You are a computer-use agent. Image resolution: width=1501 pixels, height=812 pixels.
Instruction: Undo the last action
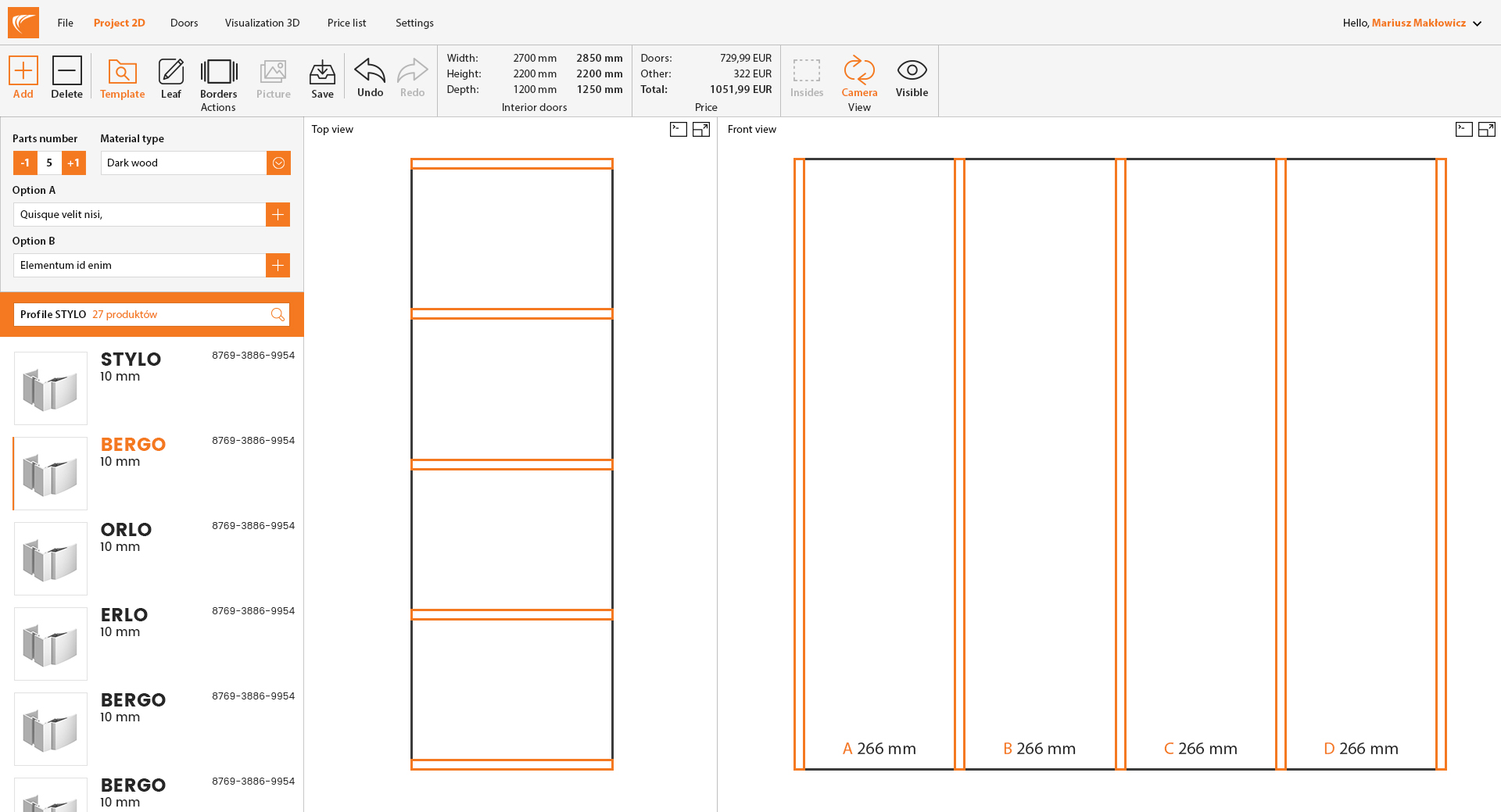click(370, 71)
